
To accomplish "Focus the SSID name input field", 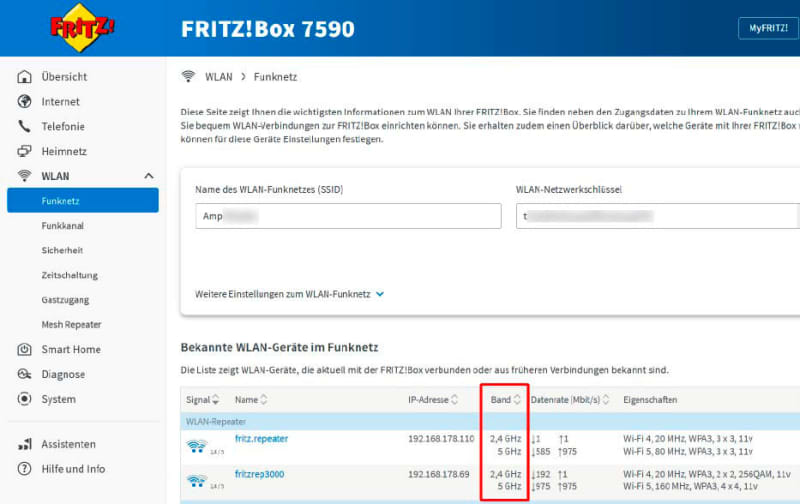I will [x=348, y=216].
